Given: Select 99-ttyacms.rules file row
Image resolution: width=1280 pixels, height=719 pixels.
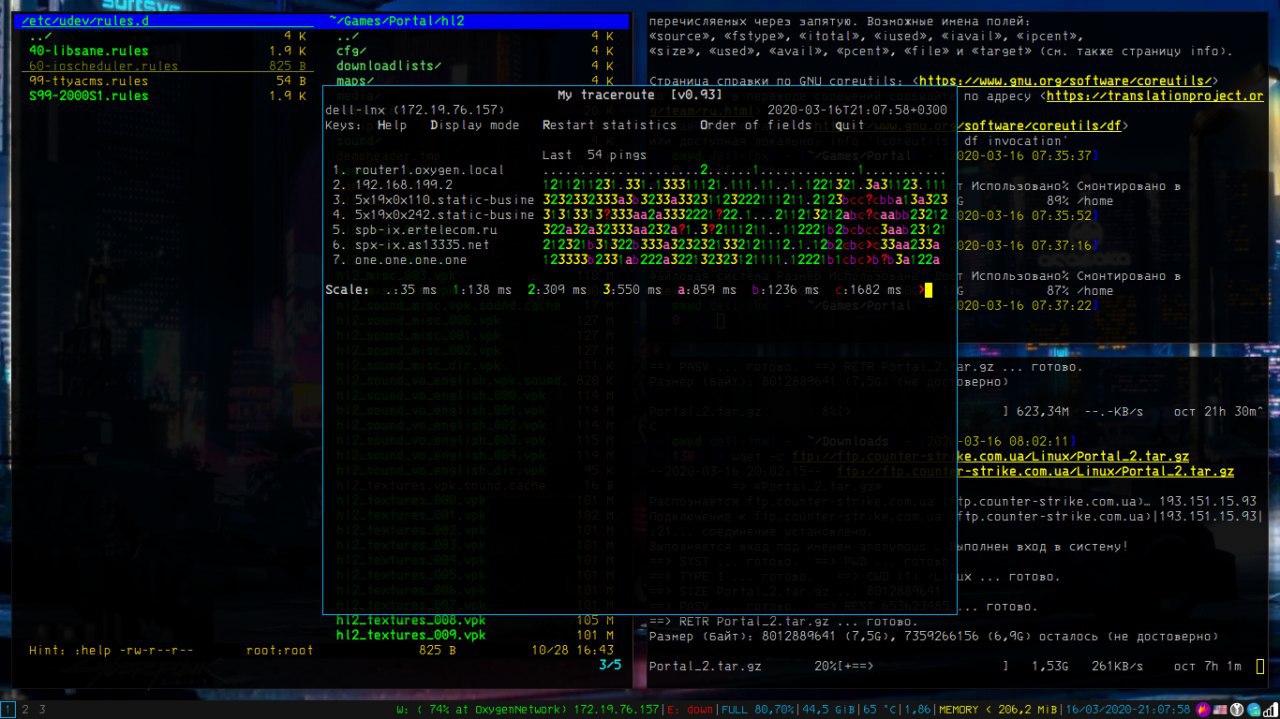Looking at the screenshot, I should pos(170,81).
